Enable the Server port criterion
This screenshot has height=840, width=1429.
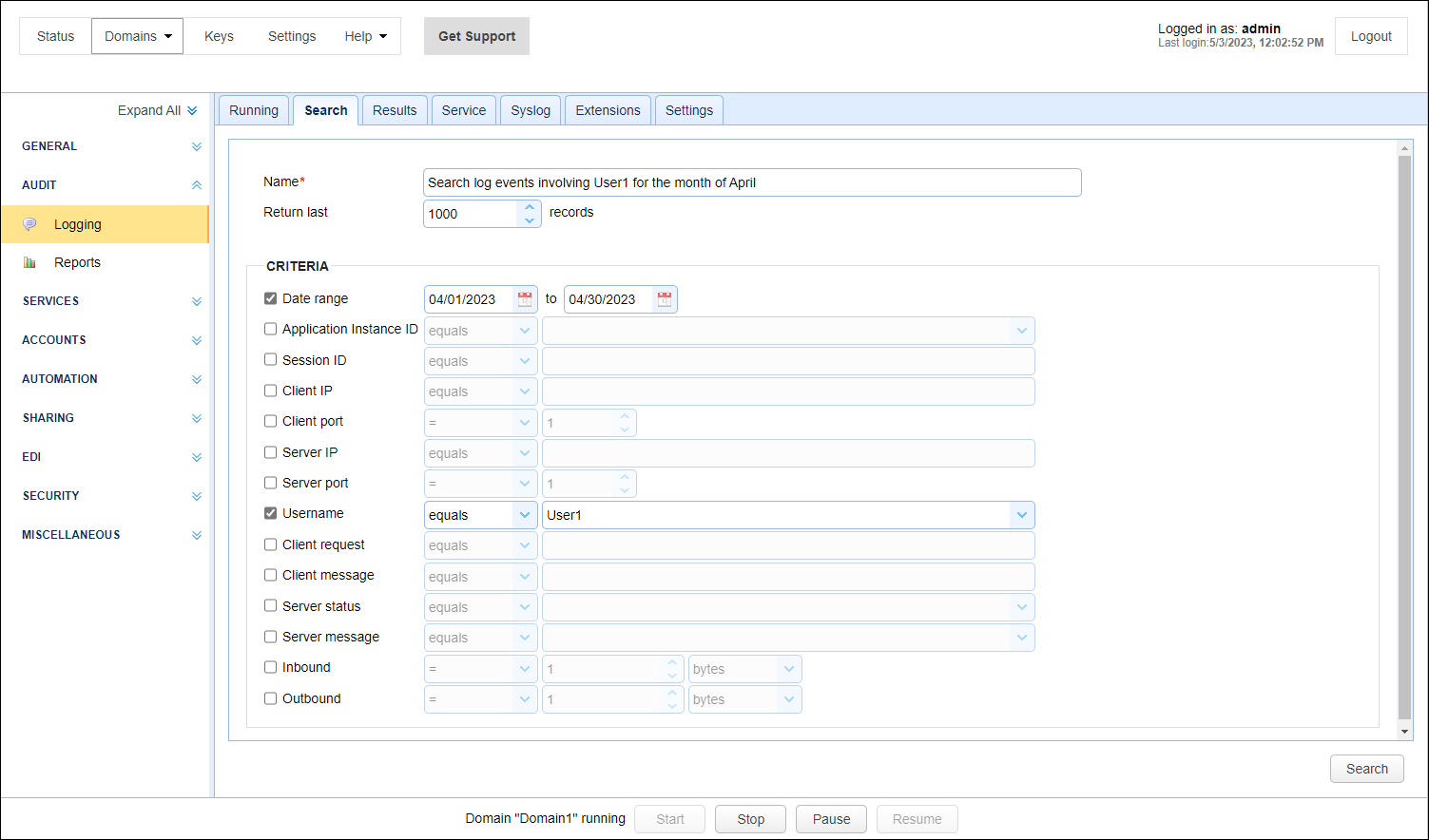click(270, 483)
